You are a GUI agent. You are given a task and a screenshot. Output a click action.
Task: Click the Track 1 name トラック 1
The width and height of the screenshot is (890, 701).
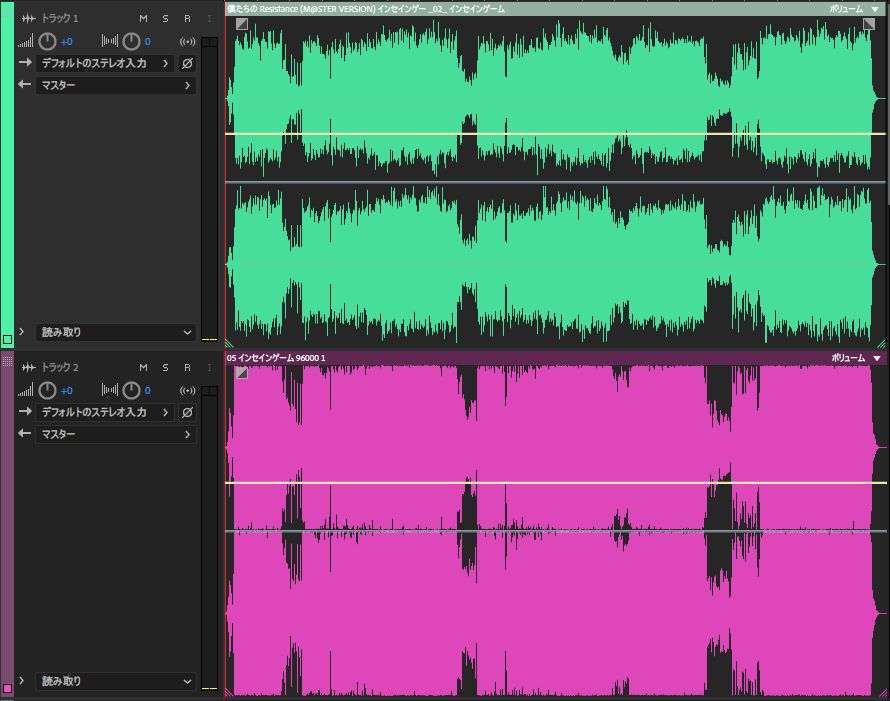coord(60,19)
